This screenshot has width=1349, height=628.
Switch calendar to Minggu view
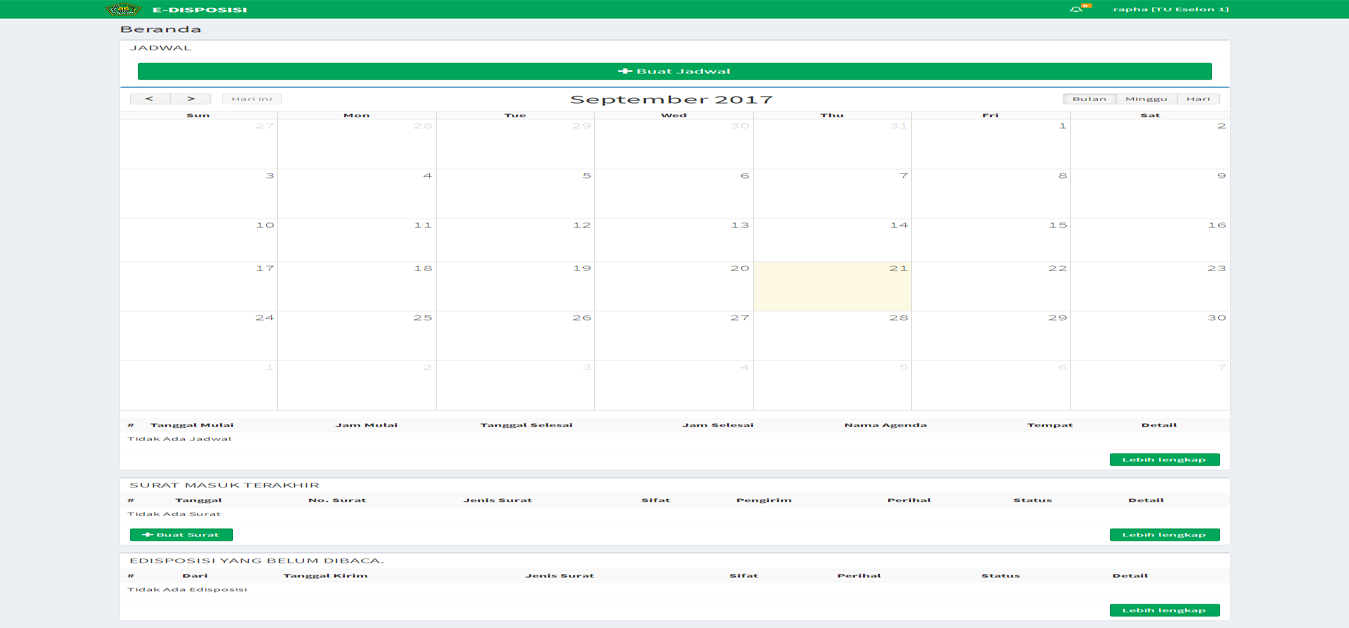click(x=1146, y=99)
